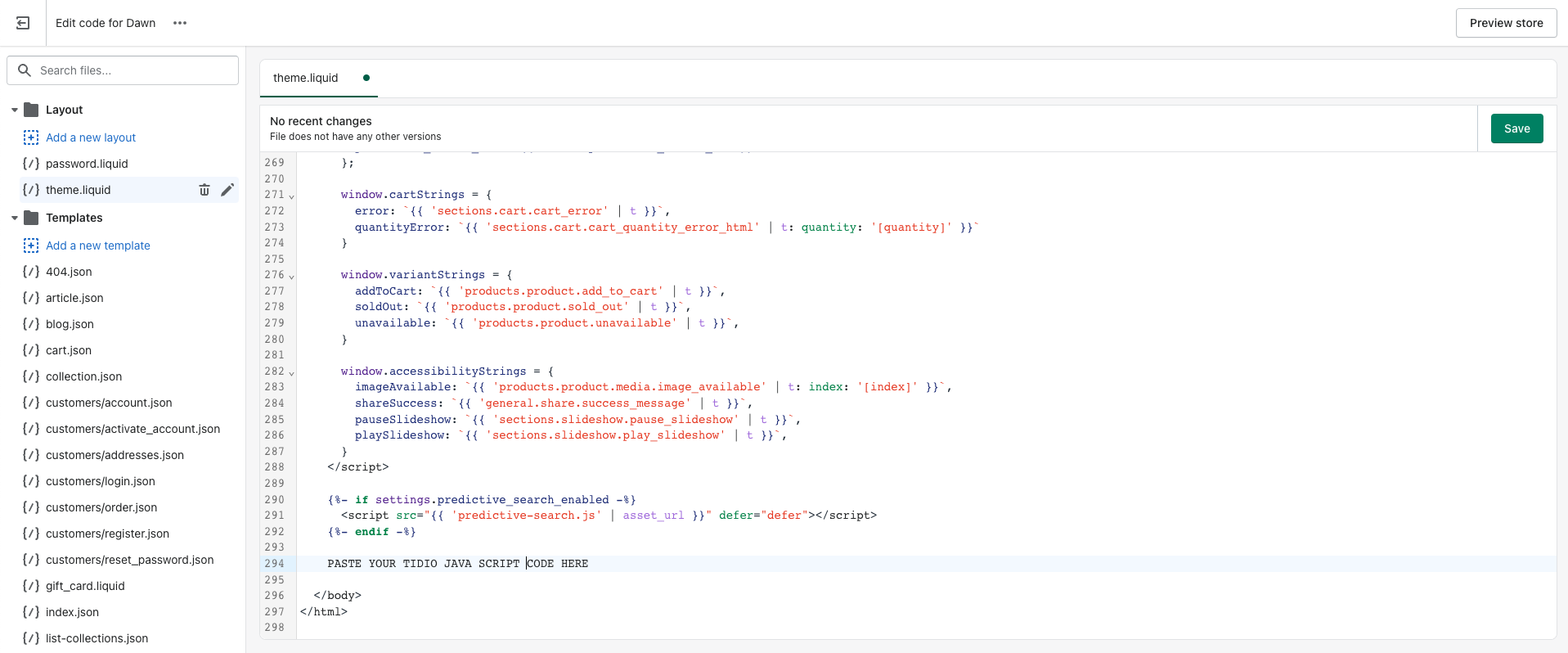
Task: Open list-collections.json file
Action: [x=97, y=638]
